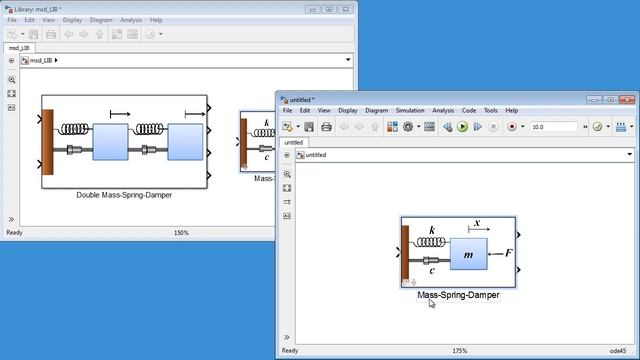Select the untitled tab in model window
Screen dimensions: 640x360
coord(293,142)
